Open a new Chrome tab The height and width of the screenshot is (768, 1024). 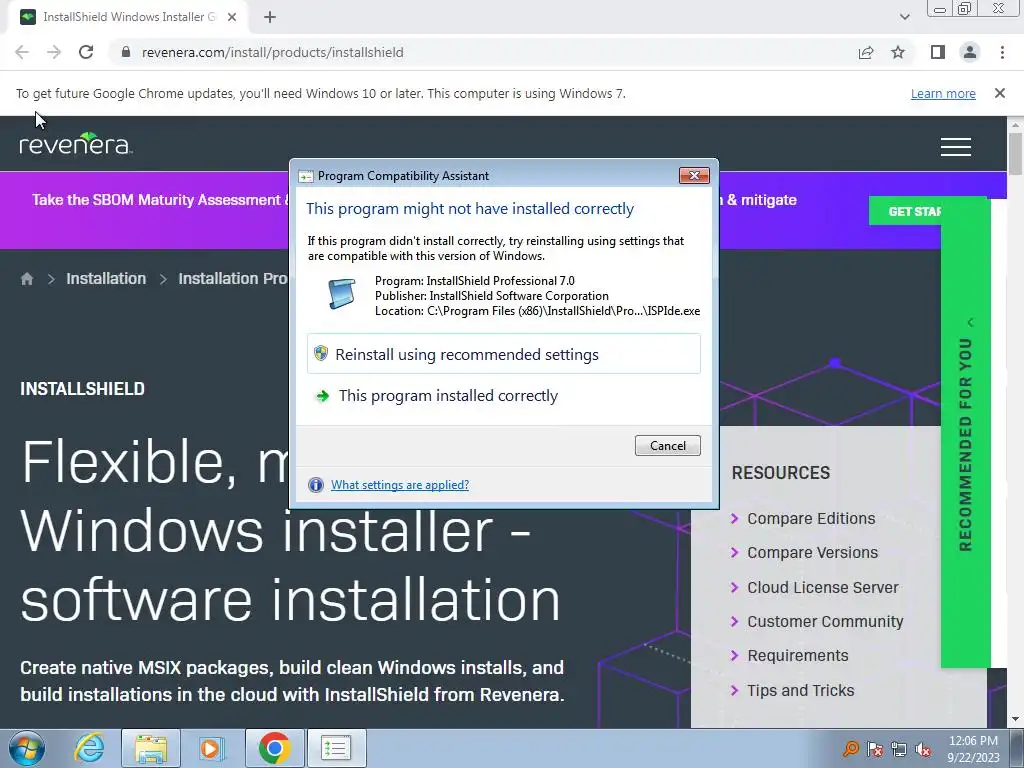(270, 18)
